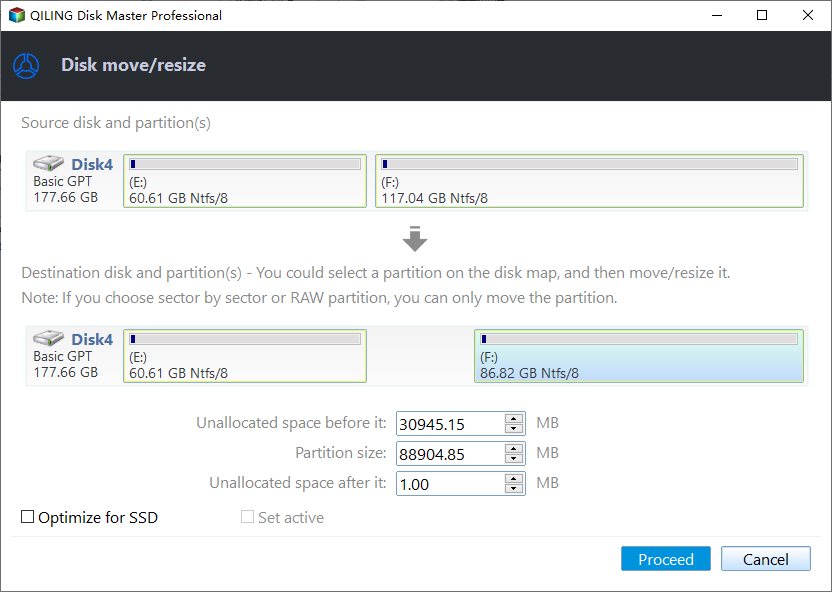The image size is (832, 592).
Task: Click the Proceed button
Action: coord(665,559)
